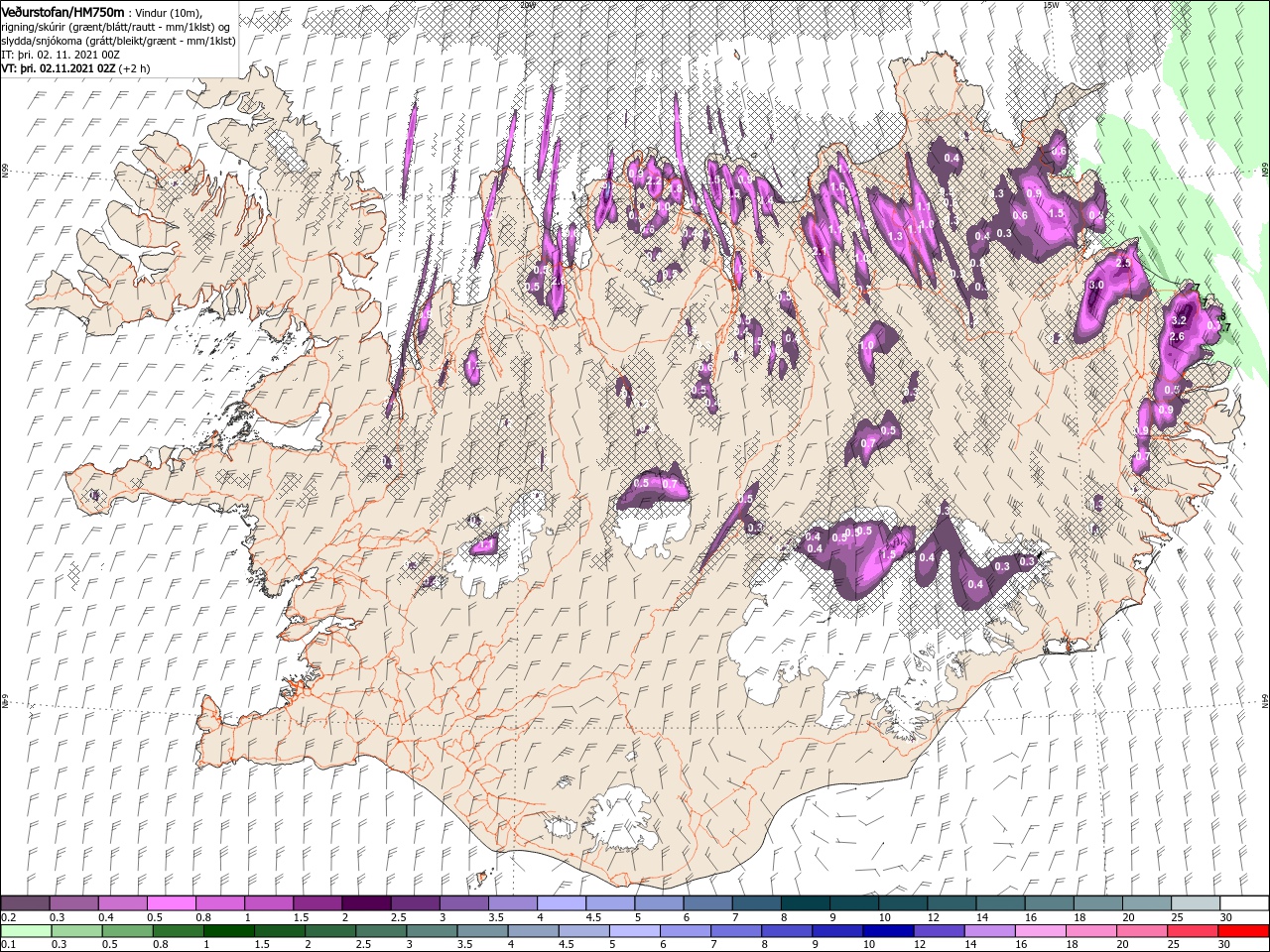Image resolution: width=1270 pixels, height=952 pixels.
Task: Click the 0.2 label in the snow legend row
Action: coord(9,917)
